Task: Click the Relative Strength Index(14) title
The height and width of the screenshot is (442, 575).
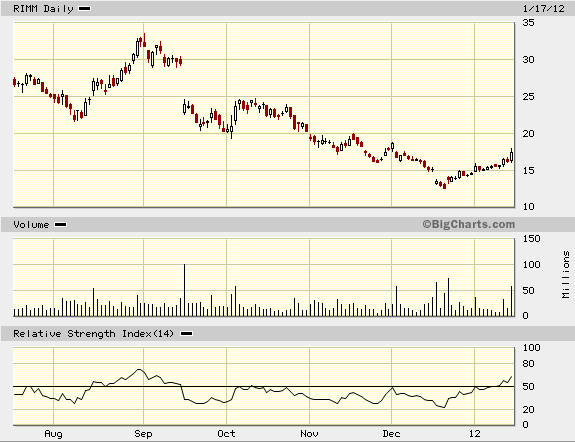Action: (93, 334)
